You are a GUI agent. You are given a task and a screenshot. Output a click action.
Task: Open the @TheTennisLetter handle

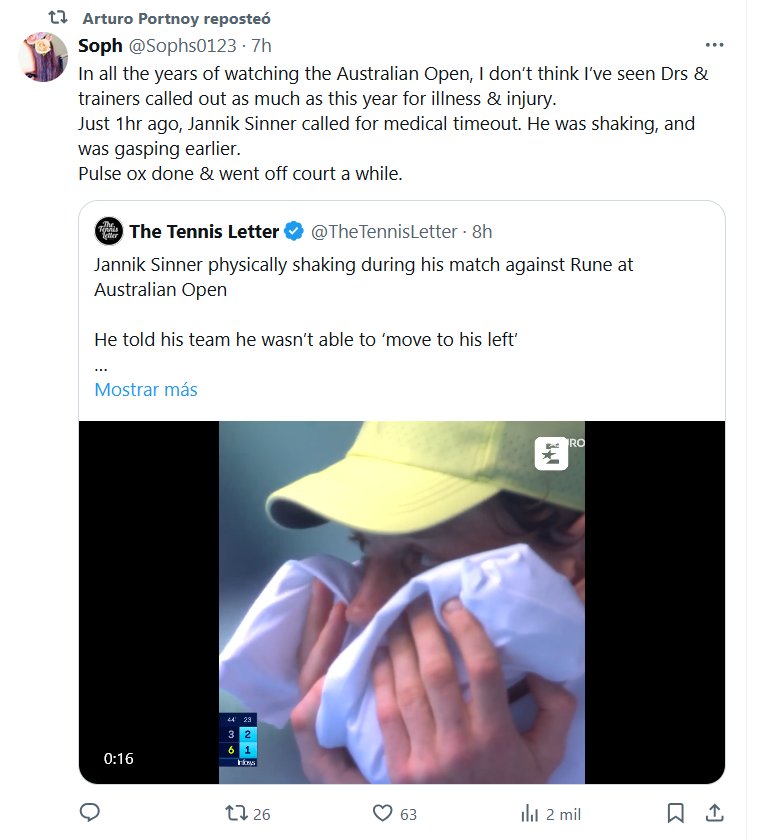point(385,232)
